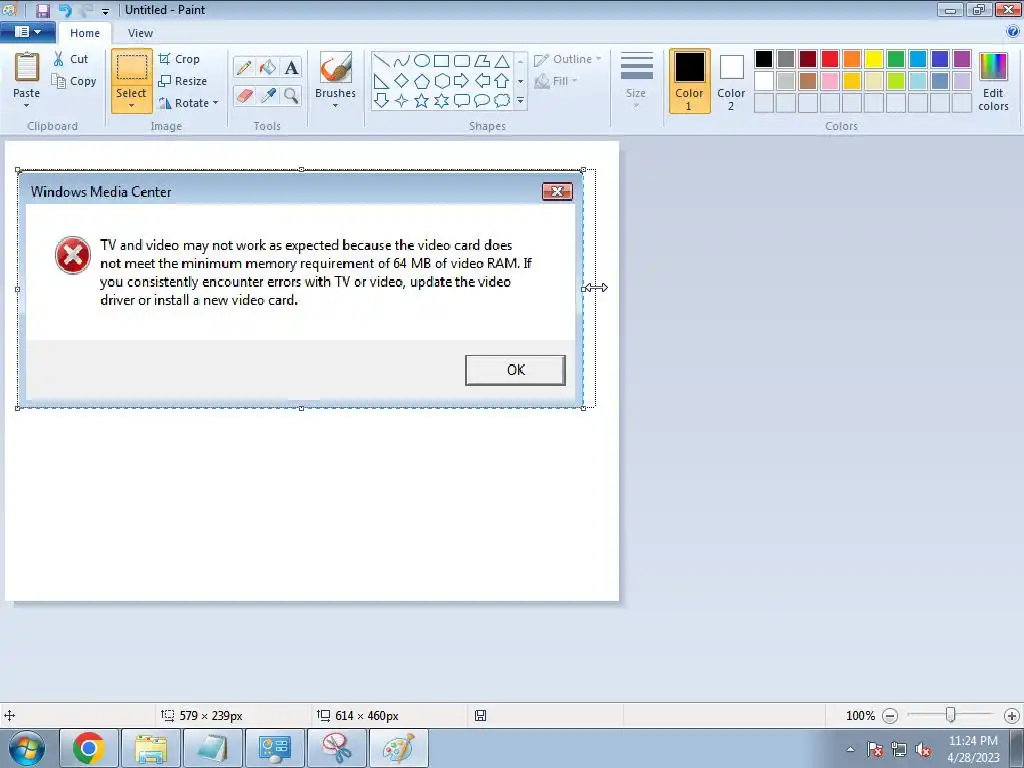Screen dimensions: 1024x768
Task: Choose the Five-point star shape
Action: coord(422,101)
